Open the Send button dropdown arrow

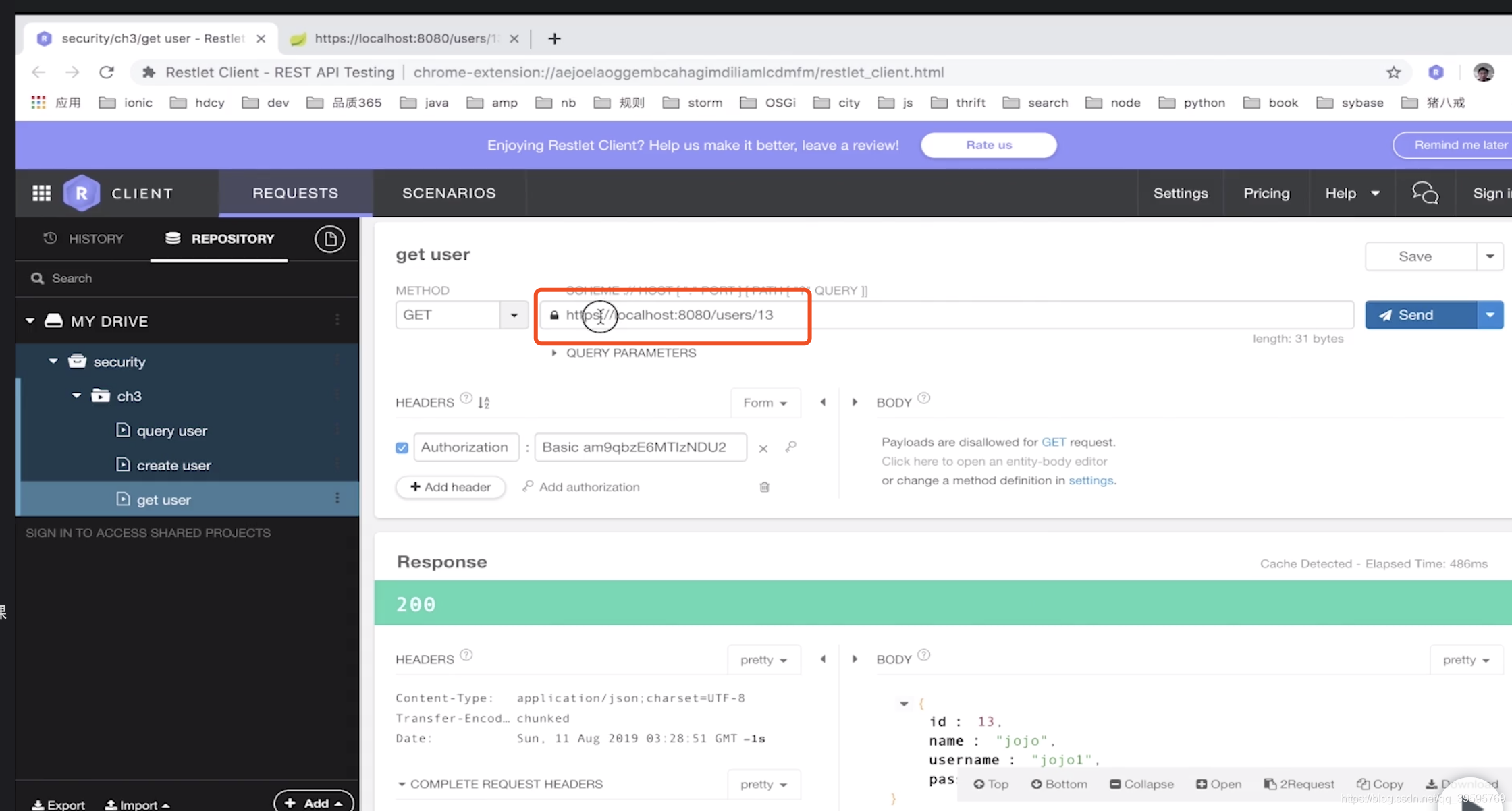pos(1490,315)
